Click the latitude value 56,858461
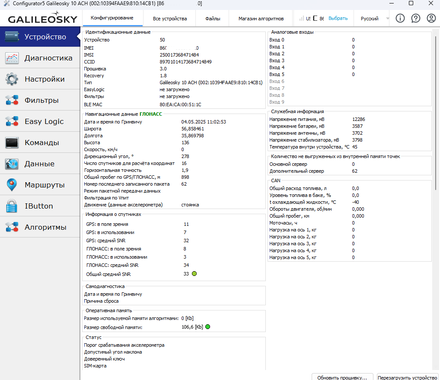Viewport: 440px width, 380px height. [x=193, y=129]
